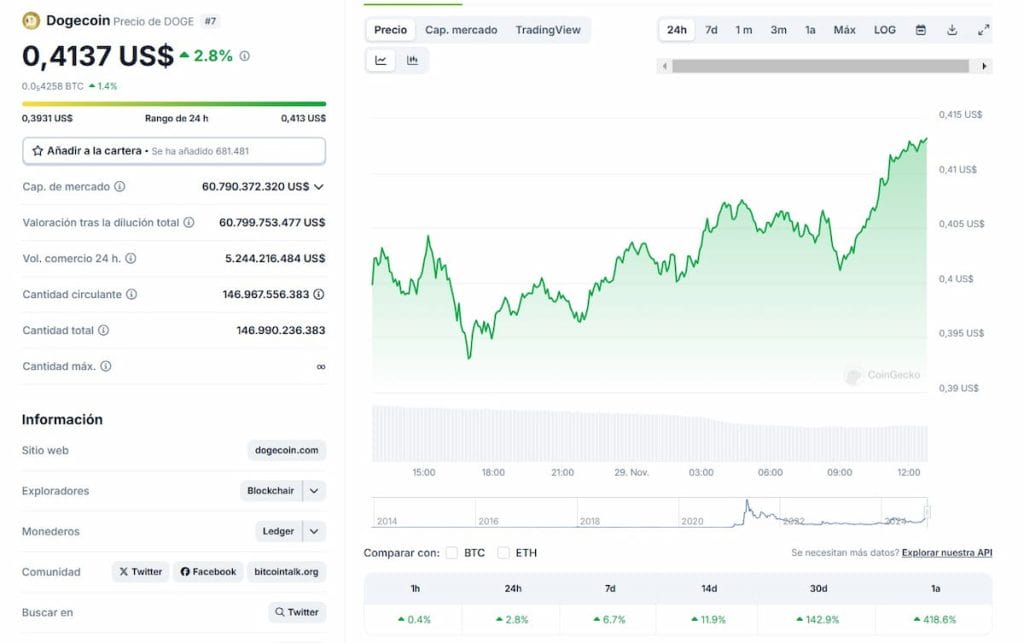Click the historical overview mini chart

(650, 512)
